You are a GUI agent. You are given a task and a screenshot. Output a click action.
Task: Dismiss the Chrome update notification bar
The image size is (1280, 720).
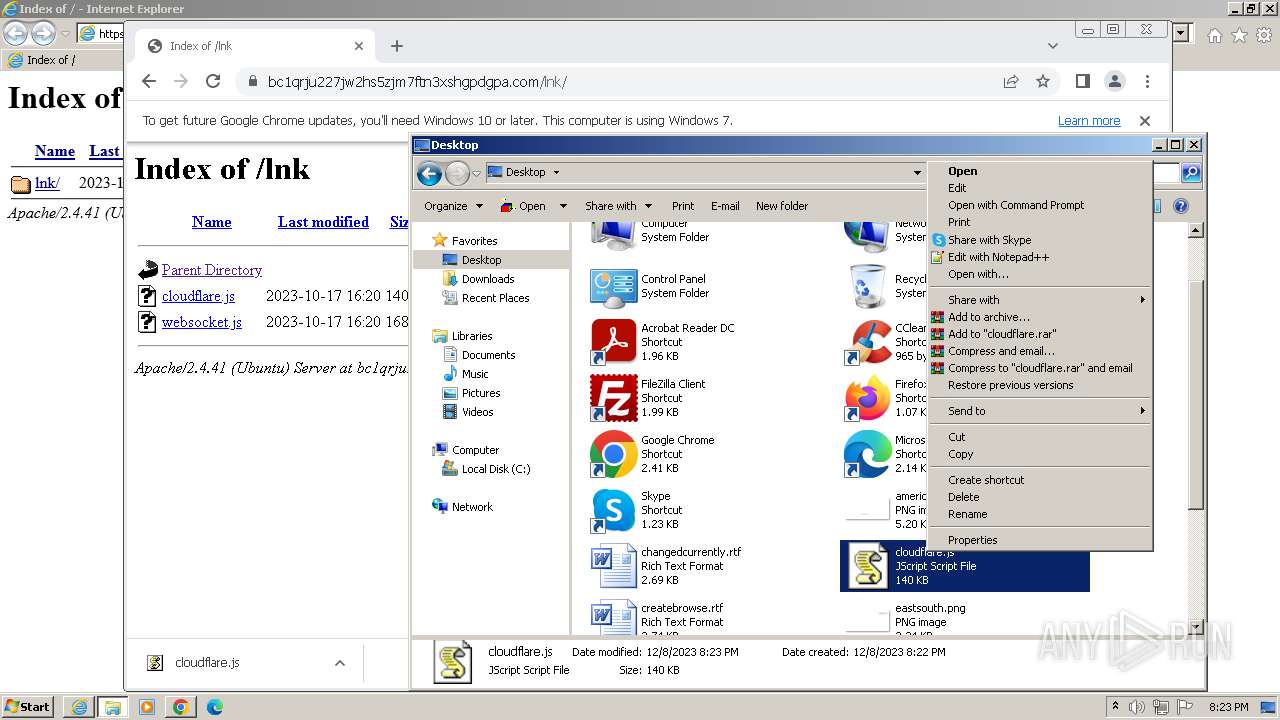[1145, 121]
